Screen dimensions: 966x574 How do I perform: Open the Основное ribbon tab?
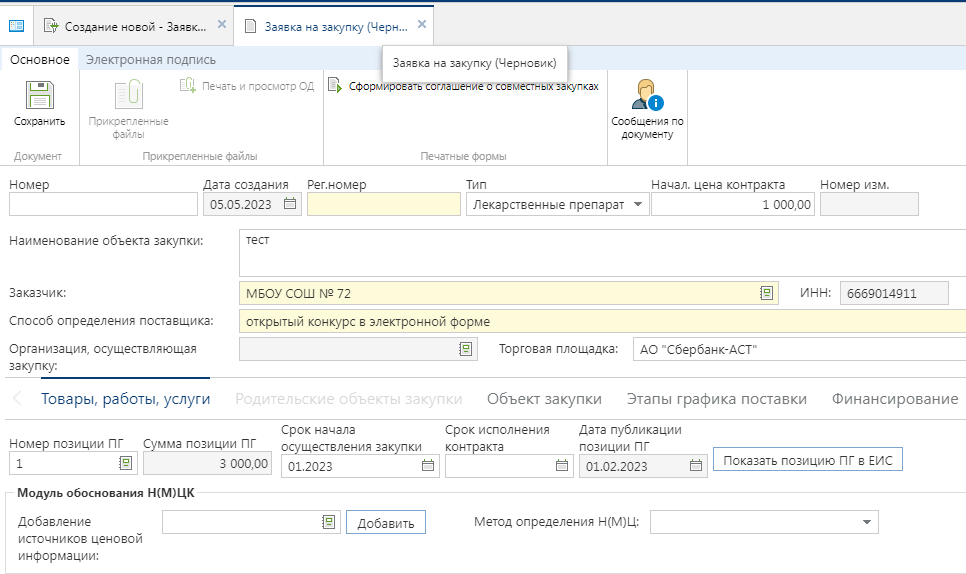(x=39, y=60)
